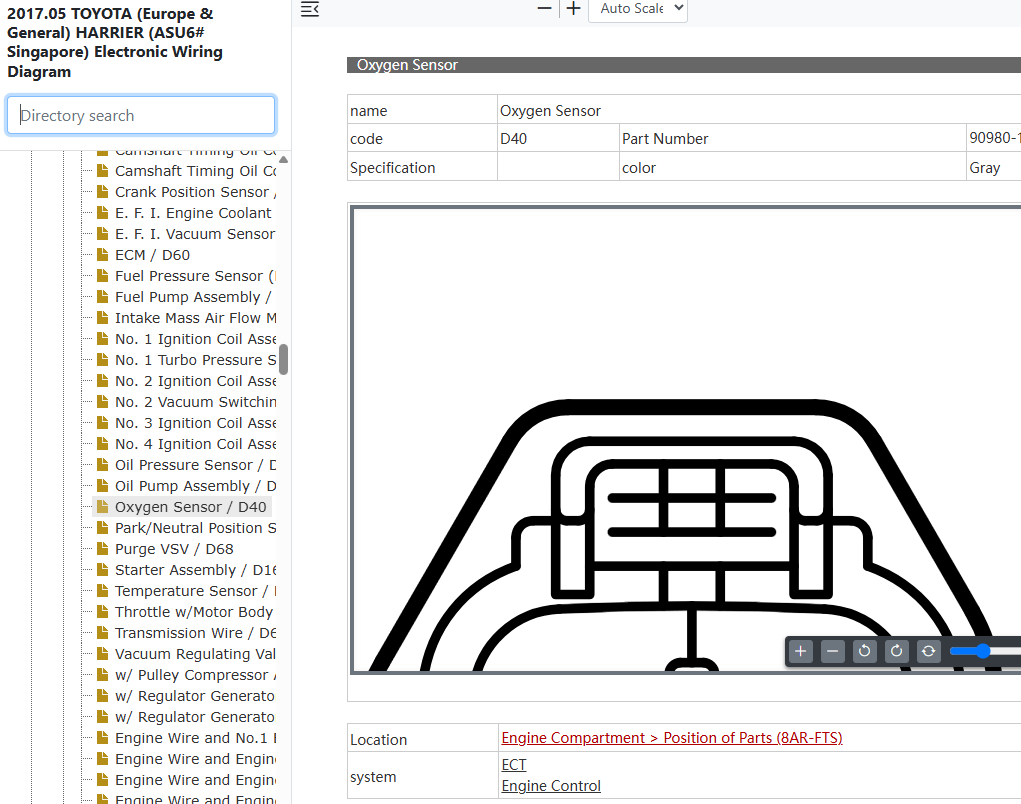This screenshot has height=804, width=1021.
Task: Adjust the image viewer zoom slider
Action: click(985, 651)
